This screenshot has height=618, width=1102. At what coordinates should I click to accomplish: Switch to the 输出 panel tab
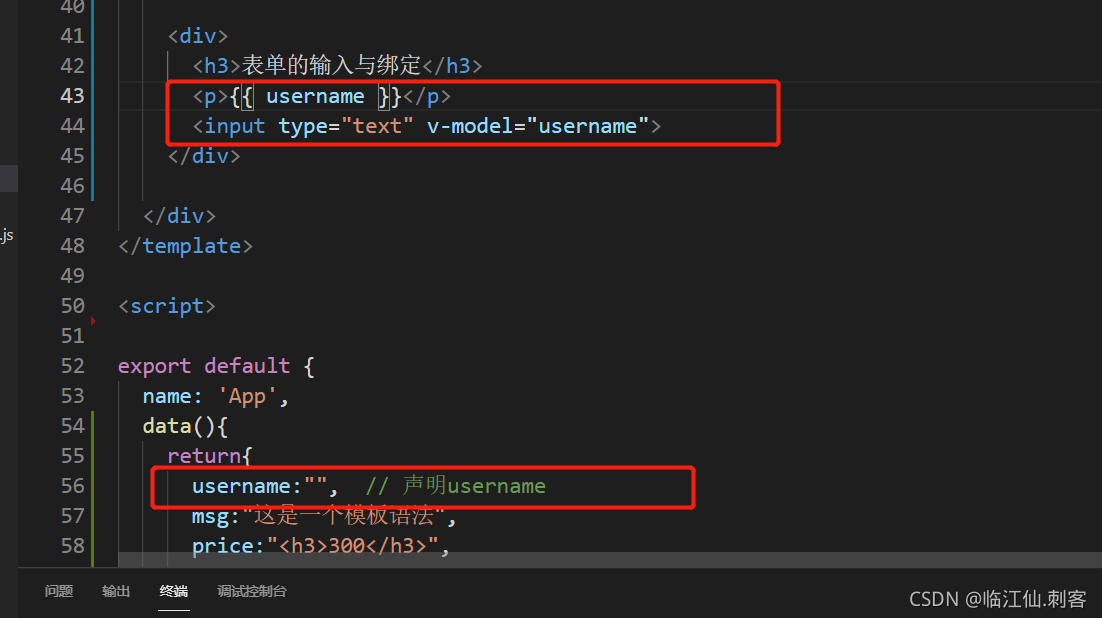(116, 591)
